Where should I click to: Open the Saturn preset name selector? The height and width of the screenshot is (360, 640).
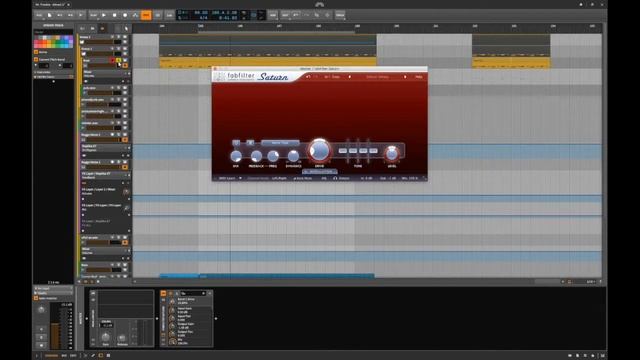click(378, 77)
